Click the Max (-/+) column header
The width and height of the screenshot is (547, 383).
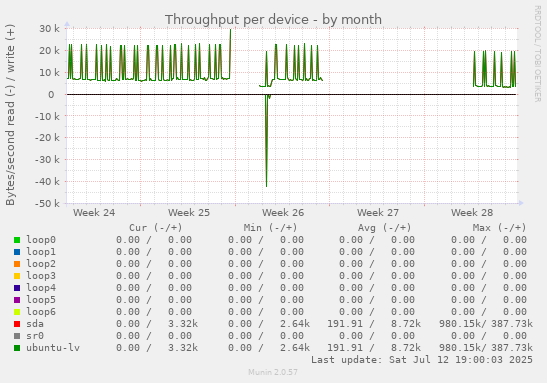tap(499, 228)
